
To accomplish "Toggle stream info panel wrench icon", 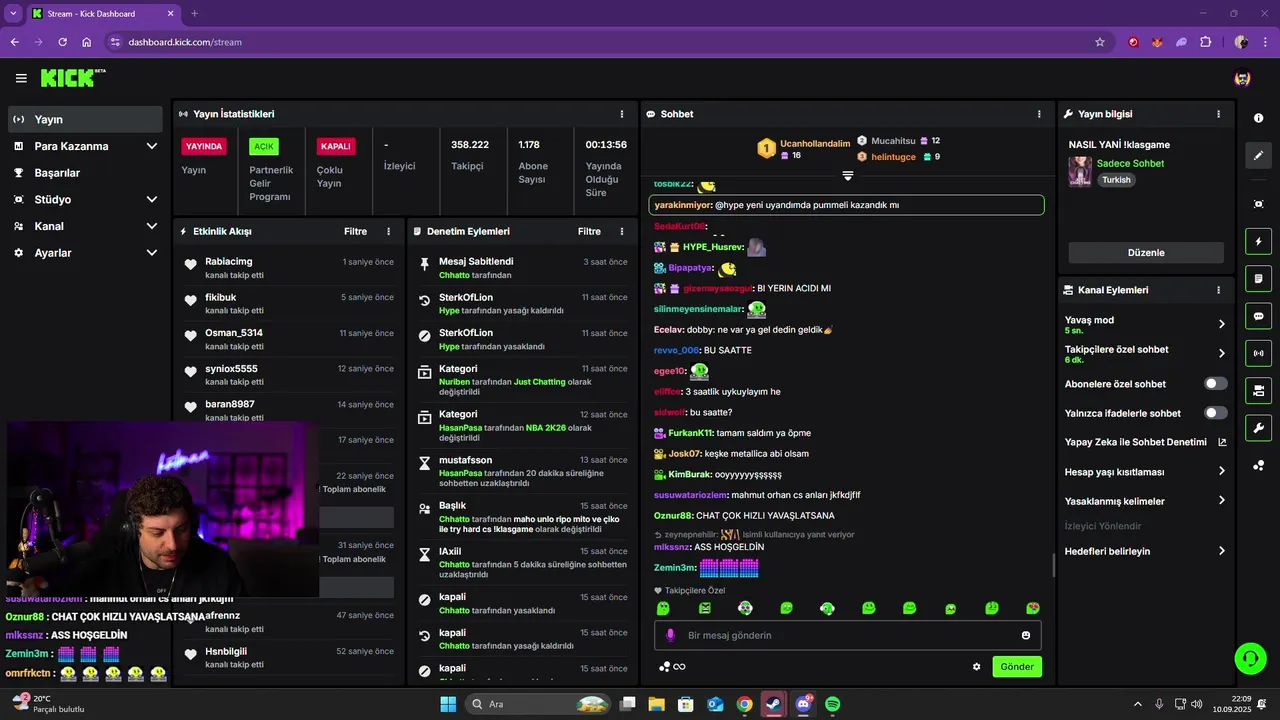I will (1258, 428).
